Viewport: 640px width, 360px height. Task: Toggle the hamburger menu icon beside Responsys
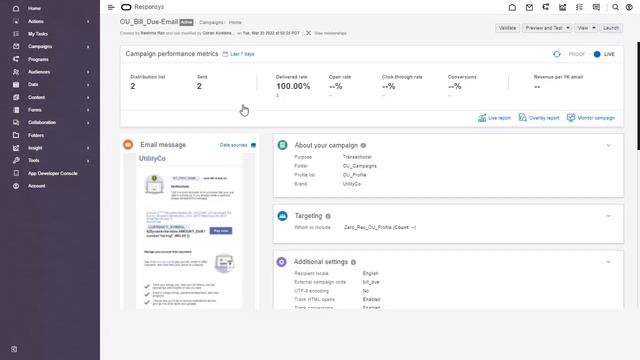coord(111,7)
